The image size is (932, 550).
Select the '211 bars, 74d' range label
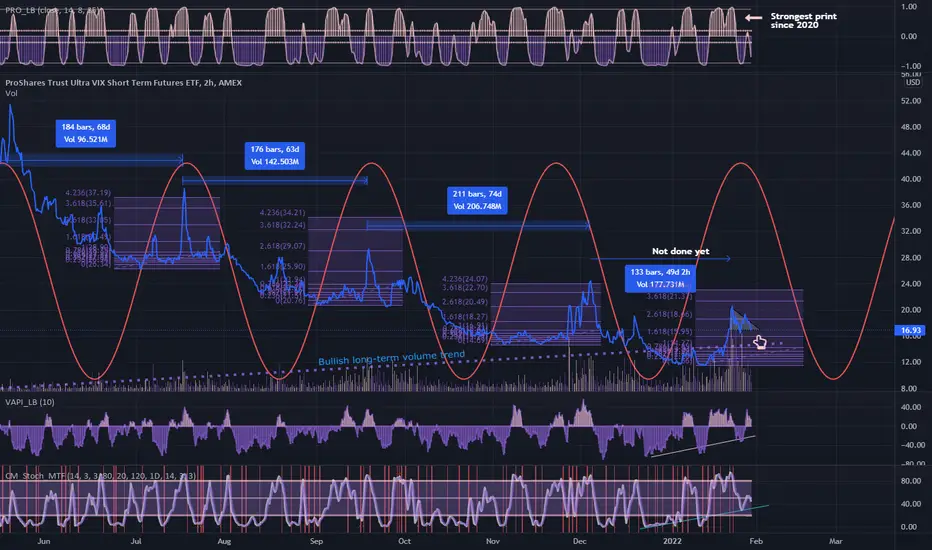[477, 200]
